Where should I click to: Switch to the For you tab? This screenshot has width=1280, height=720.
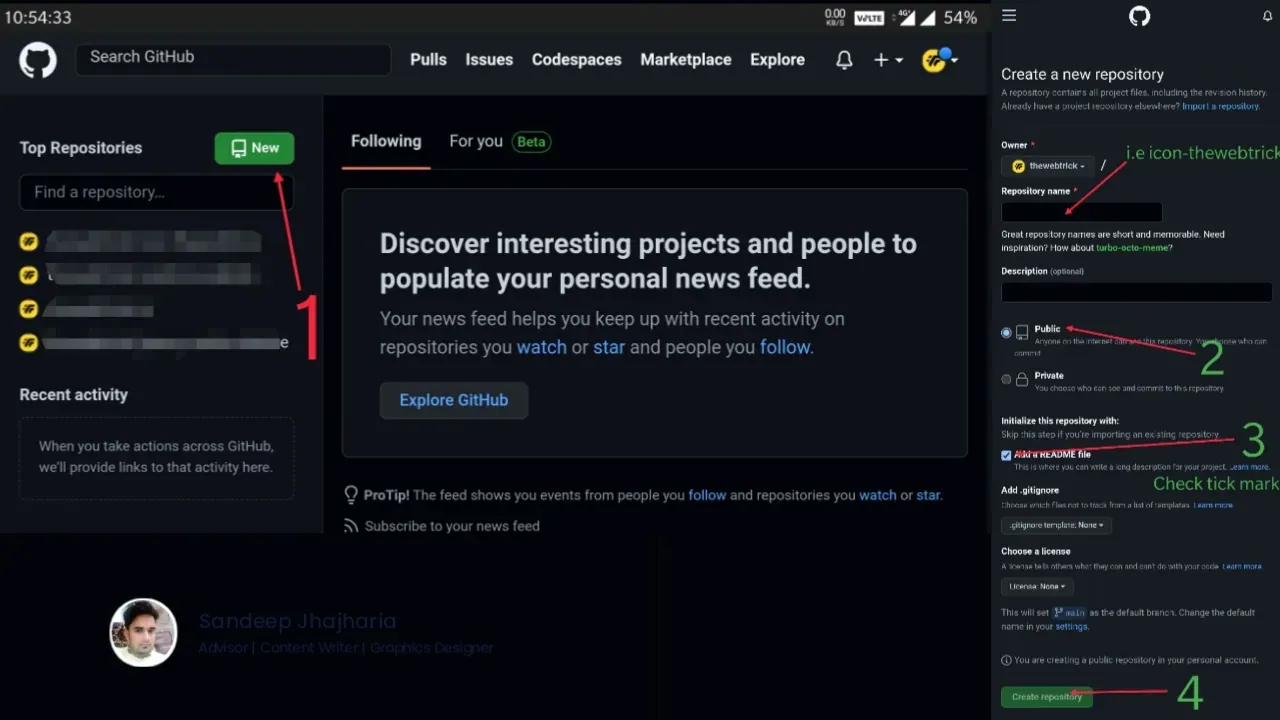476,141
